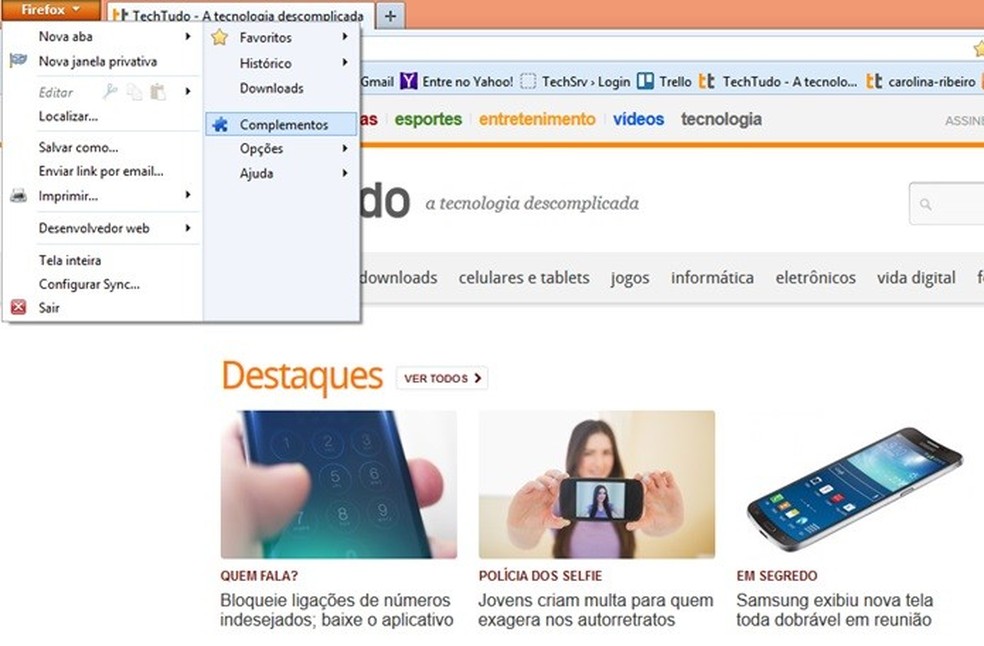Click the Yahoo bookmark icon
The image size is (984, 646).
click(x=409, y=81)
